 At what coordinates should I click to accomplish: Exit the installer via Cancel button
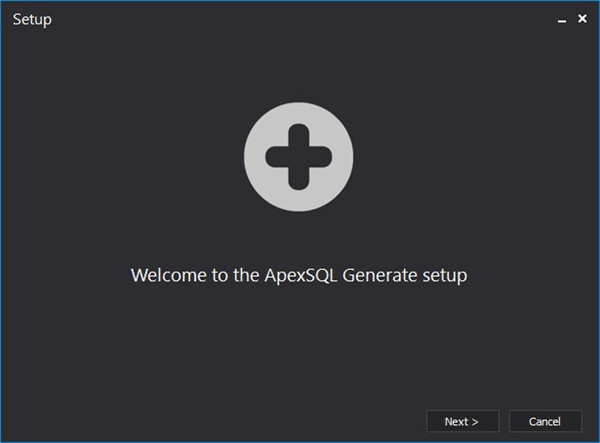point(545,421)
